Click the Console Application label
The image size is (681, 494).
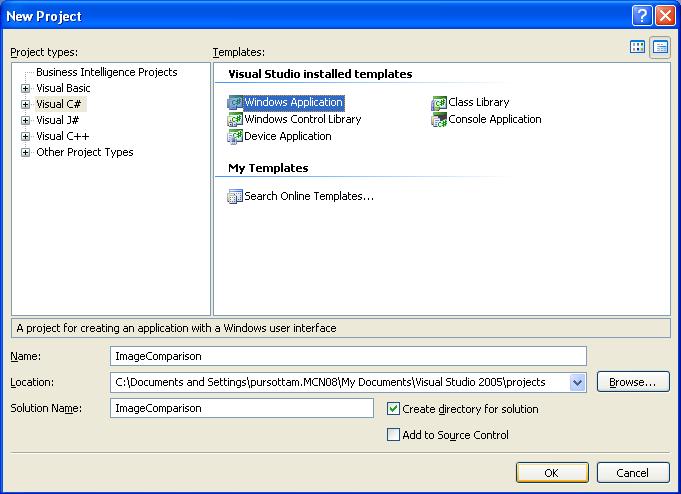coord(495,119)
